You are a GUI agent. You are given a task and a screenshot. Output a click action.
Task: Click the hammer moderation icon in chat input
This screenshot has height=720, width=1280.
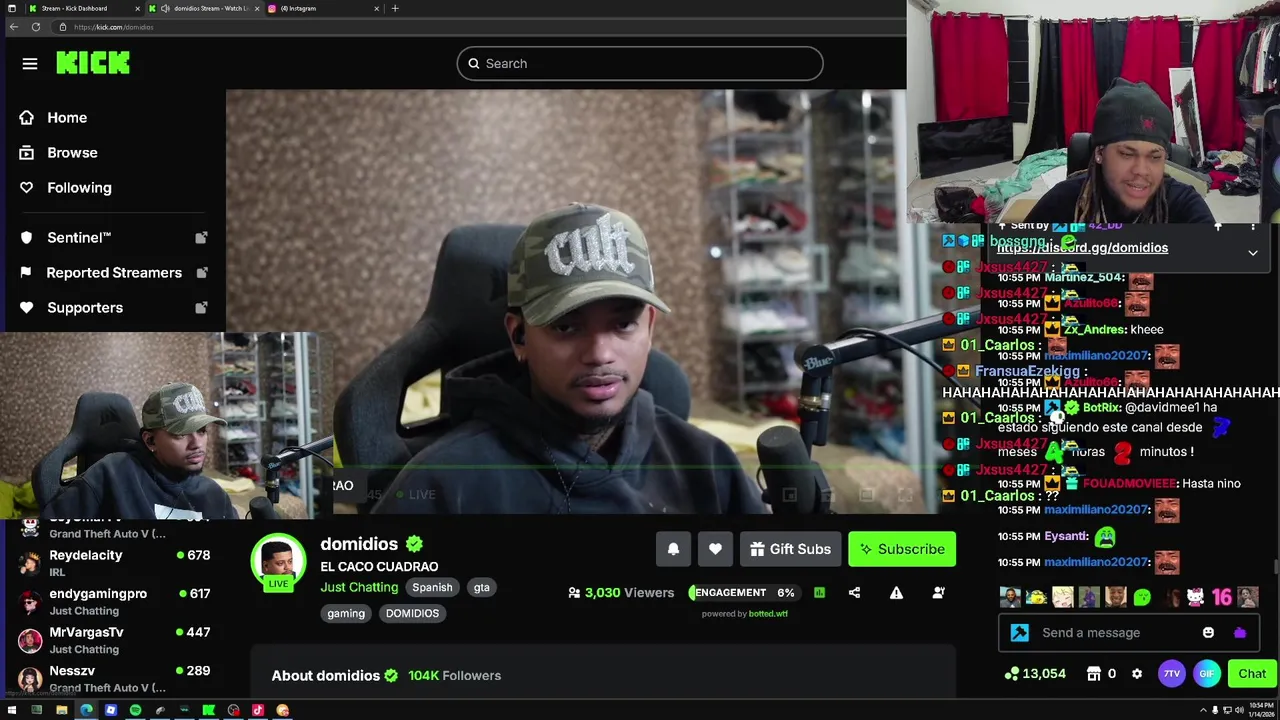coord(1019,632)
